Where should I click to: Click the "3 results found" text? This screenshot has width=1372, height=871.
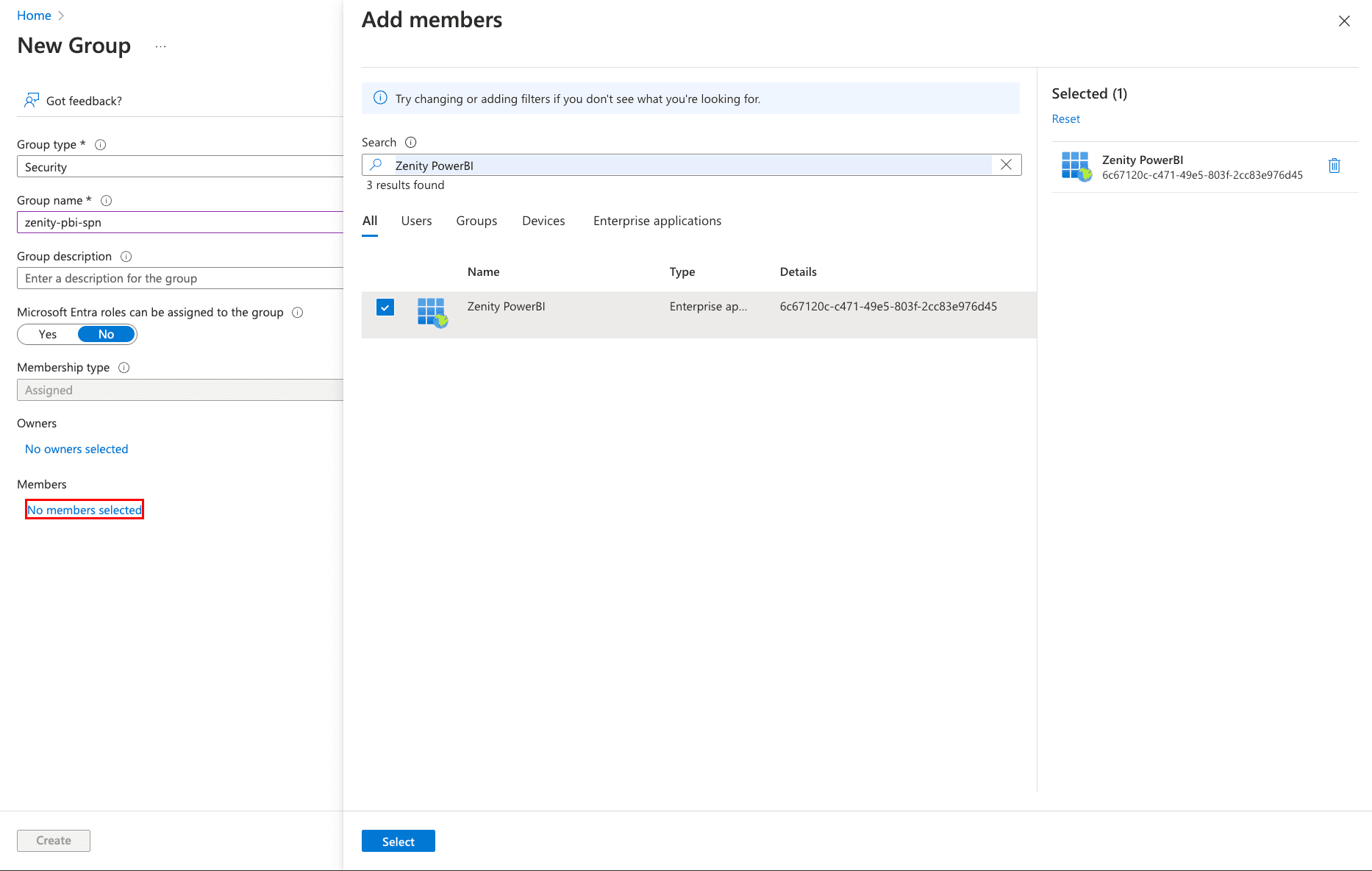(x=405, y=185)
